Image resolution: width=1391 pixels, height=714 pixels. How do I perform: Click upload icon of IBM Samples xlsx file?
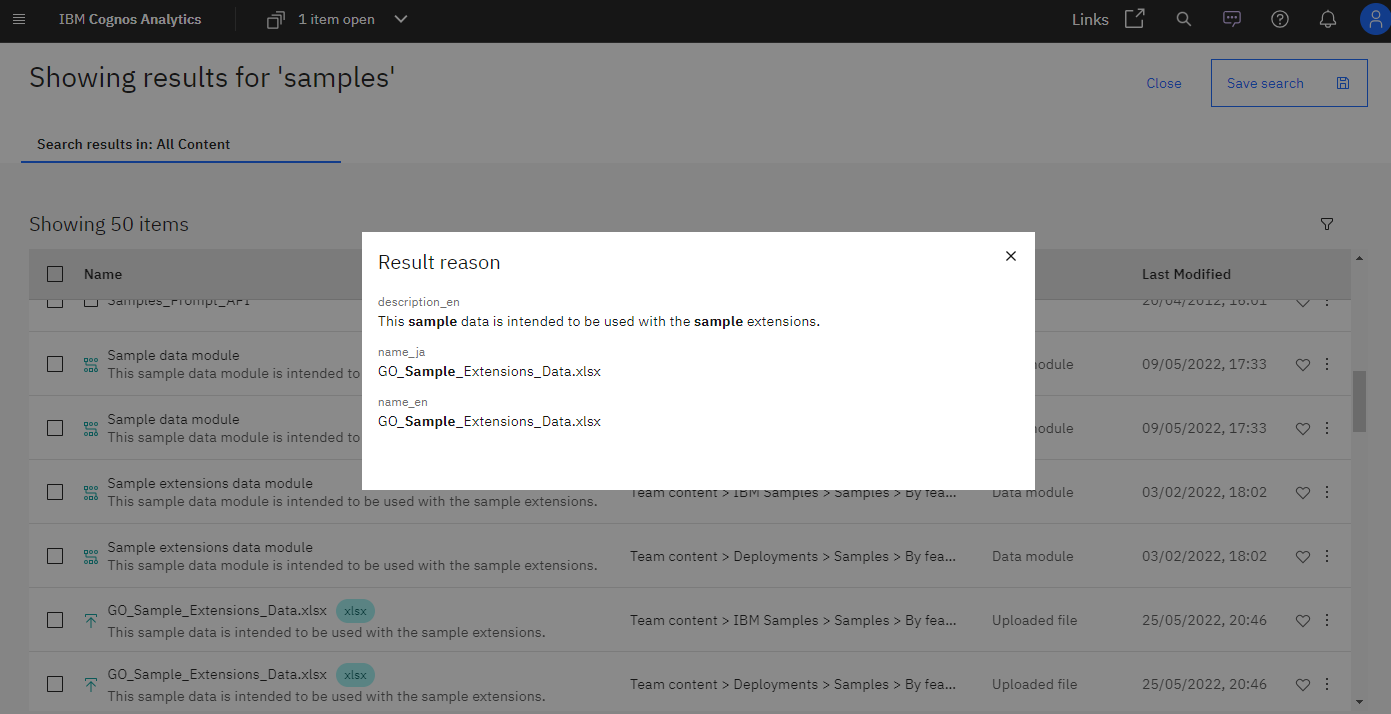[x=91, y=621]
